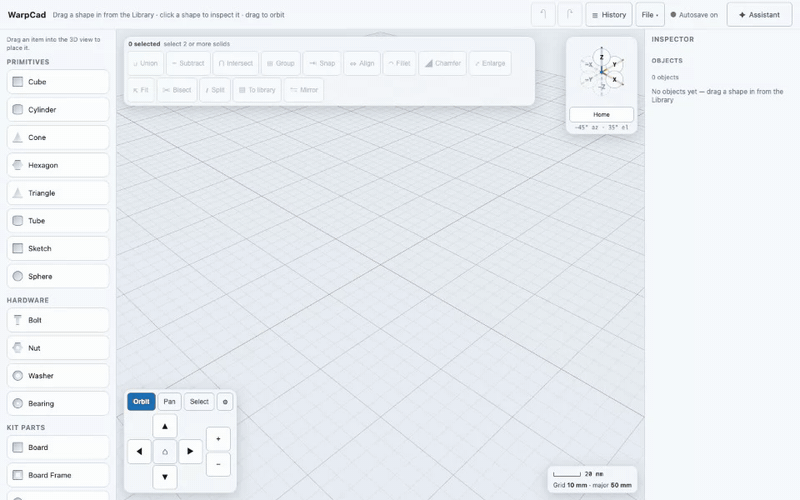This screenshot has width=800, height=500.
Task: Snap view to X axis on gizmo
Action: 615,80
